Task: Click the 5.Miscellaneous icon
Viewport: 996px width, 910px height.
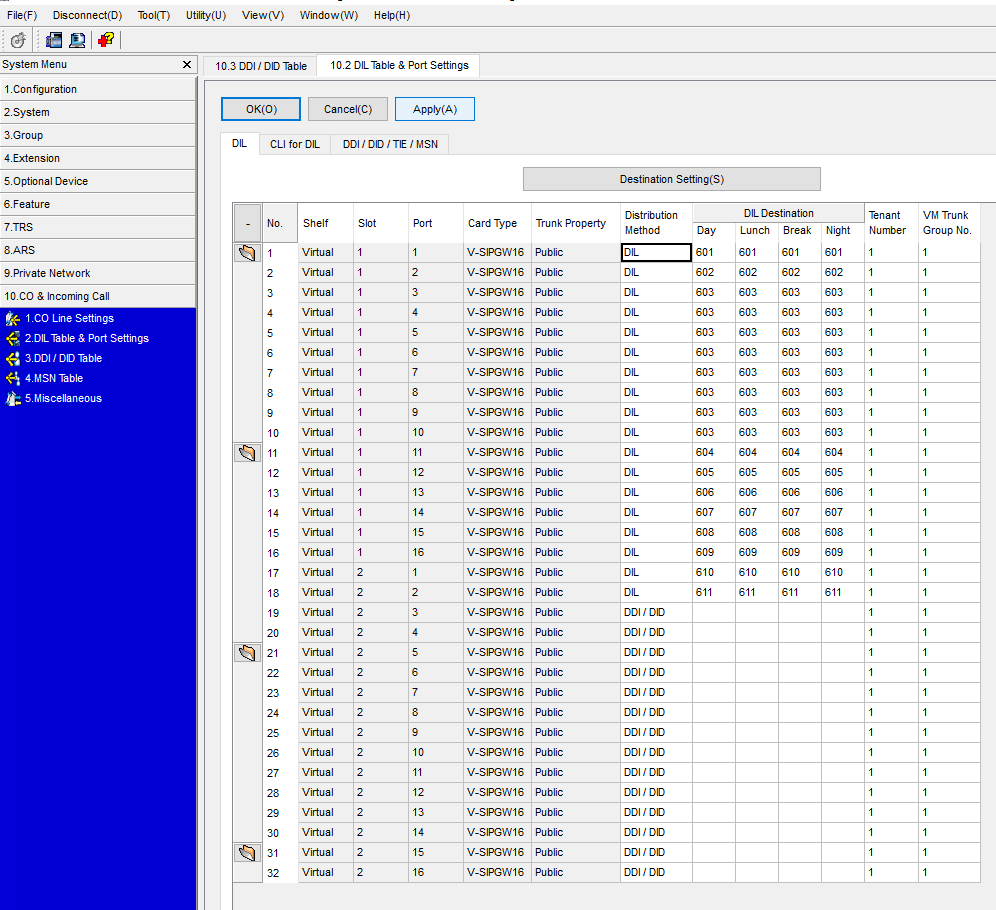Action: tap(13, 399)
